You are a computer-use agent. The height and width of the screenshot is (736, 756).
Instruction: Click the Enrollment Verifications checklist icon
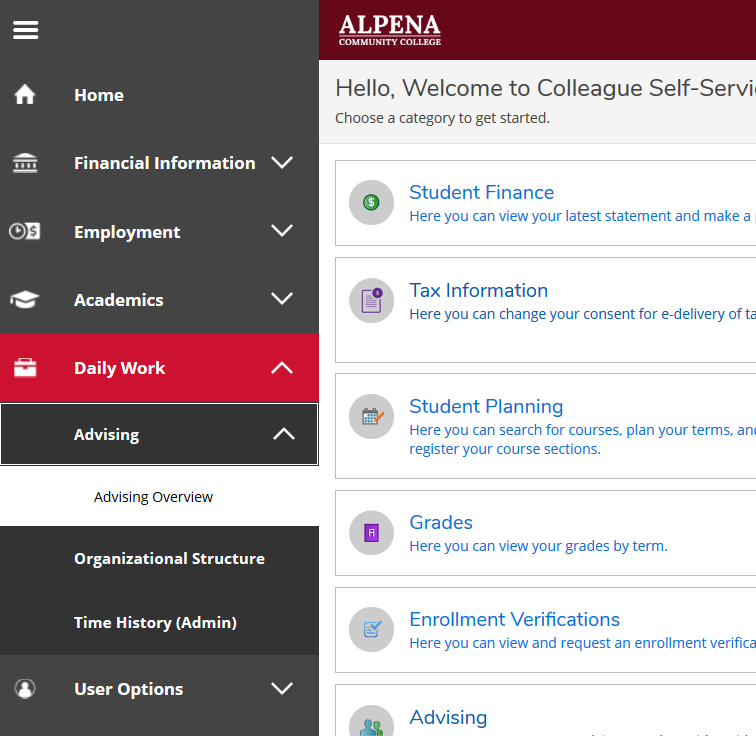[x=371, y=629]
